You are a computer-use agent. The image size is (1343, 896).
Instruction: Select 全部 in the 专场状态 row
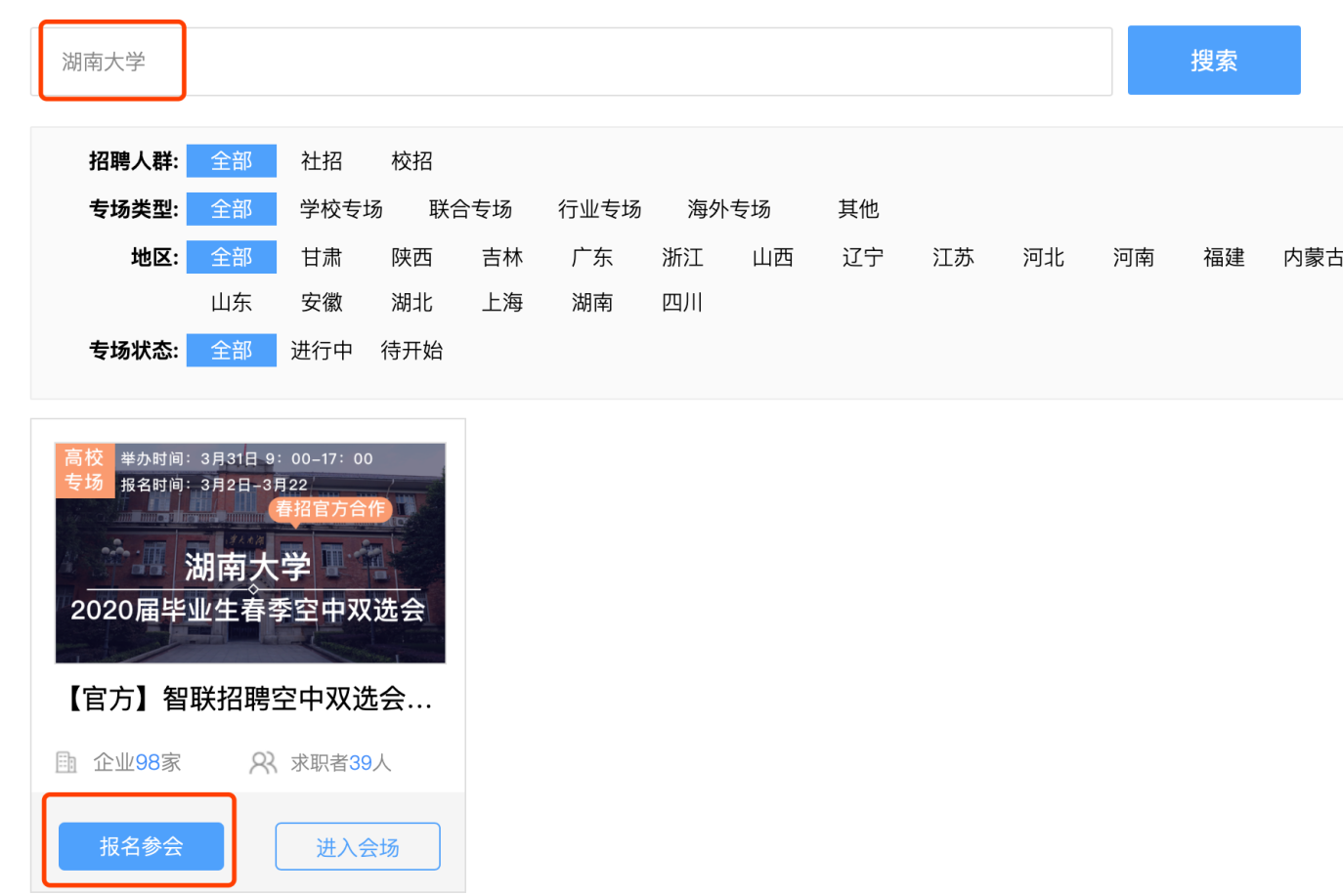tap(232, 350)
